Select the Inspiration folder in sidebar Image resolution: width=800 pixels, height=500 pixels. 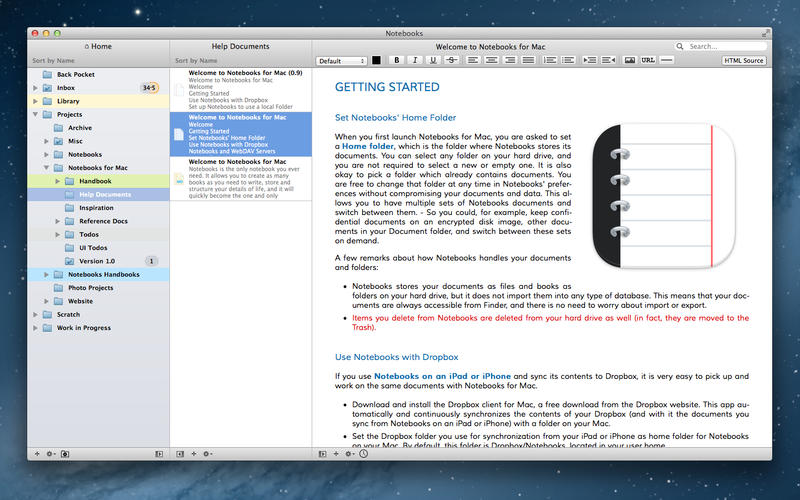98,208
